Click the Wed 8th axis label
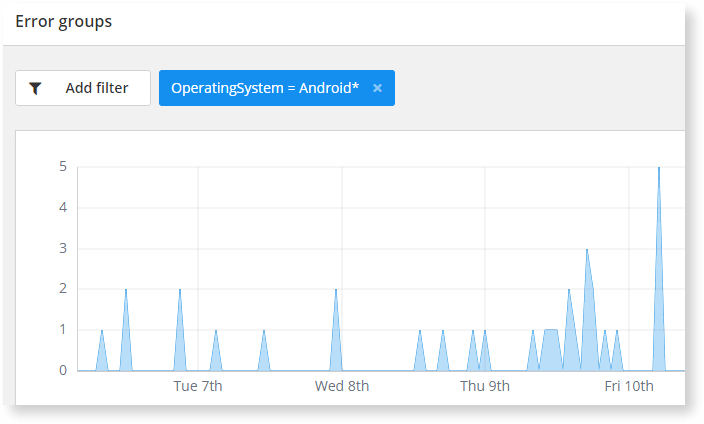Viewport: 704px width, 424px height. [x=342, y=386]
